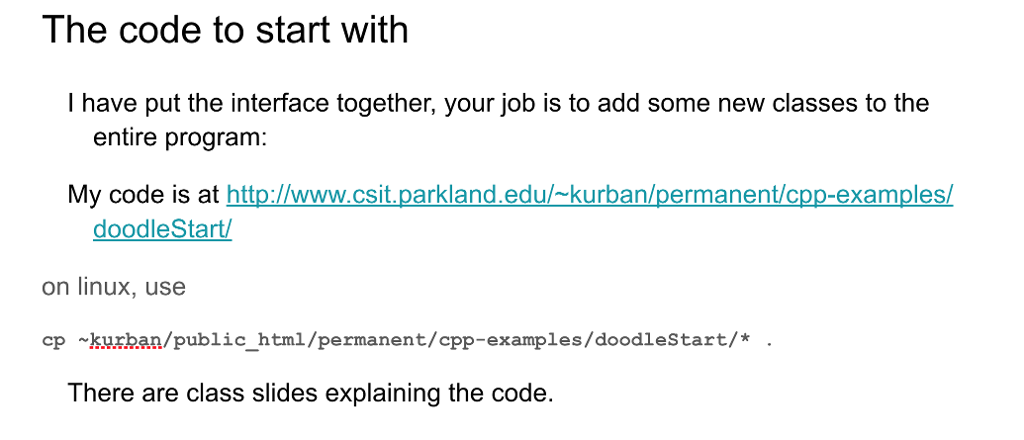Click the trailing dot after the cp command
The image size is (1024, 440).
(x=769, y=343)
